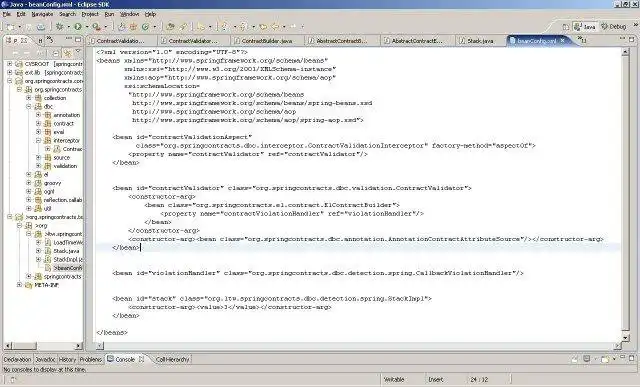640x387 pixels.
Task: Open the Call Hierarchy view tab
Action: 172,360
